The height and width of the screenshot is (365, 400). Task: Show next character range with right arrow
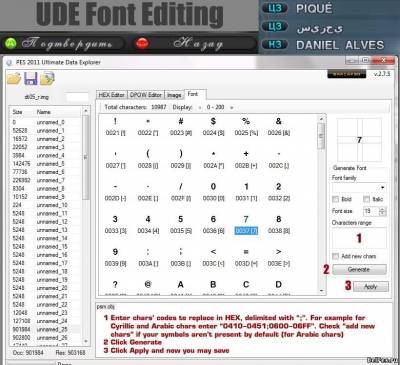(x=231, y=108)
